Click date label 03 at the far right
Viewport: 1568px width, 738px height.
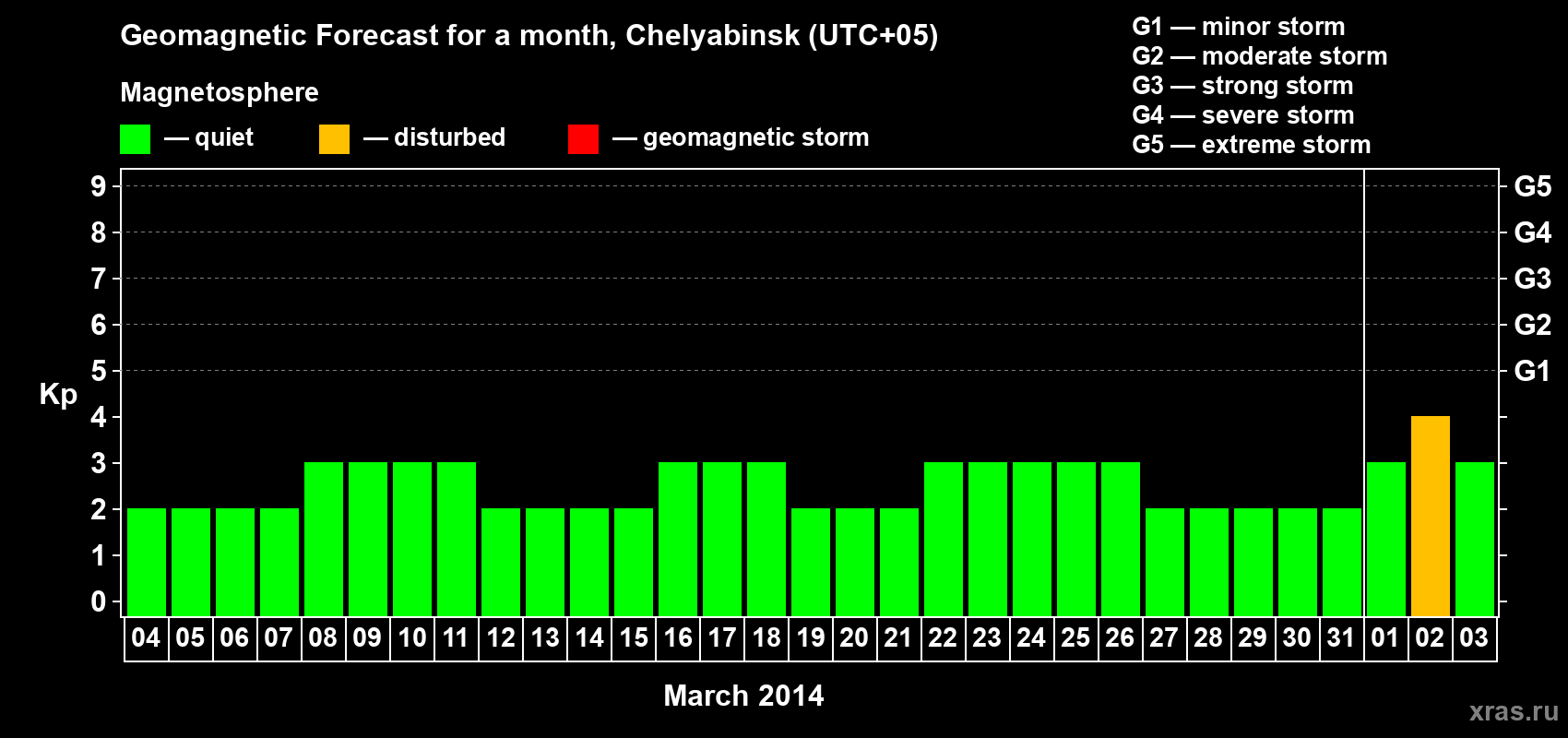(x=1474, y=638)
